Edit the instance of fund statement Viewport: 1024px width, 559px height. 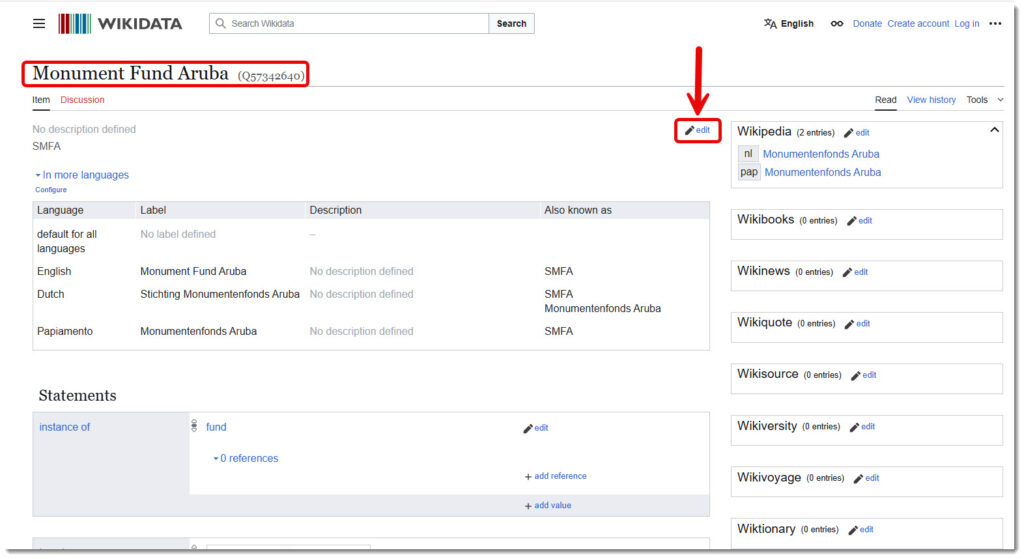pyautogui.click(x=535, y=428)
